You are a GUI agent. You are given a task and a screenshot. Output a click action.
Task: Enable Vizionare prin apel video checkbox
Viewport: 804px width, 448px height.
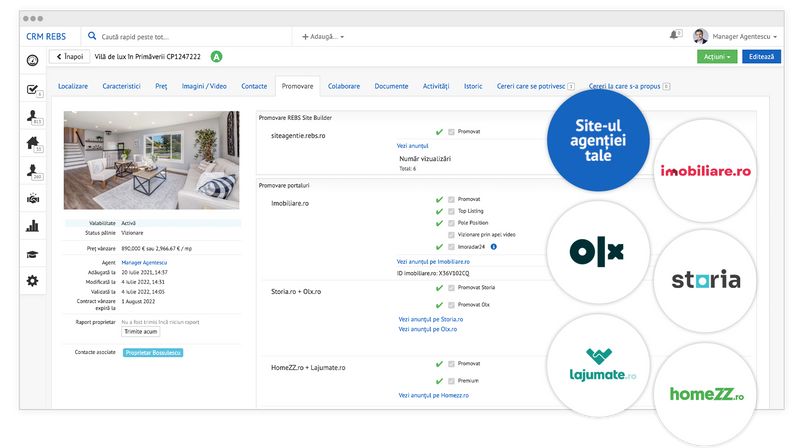[451, 235]
